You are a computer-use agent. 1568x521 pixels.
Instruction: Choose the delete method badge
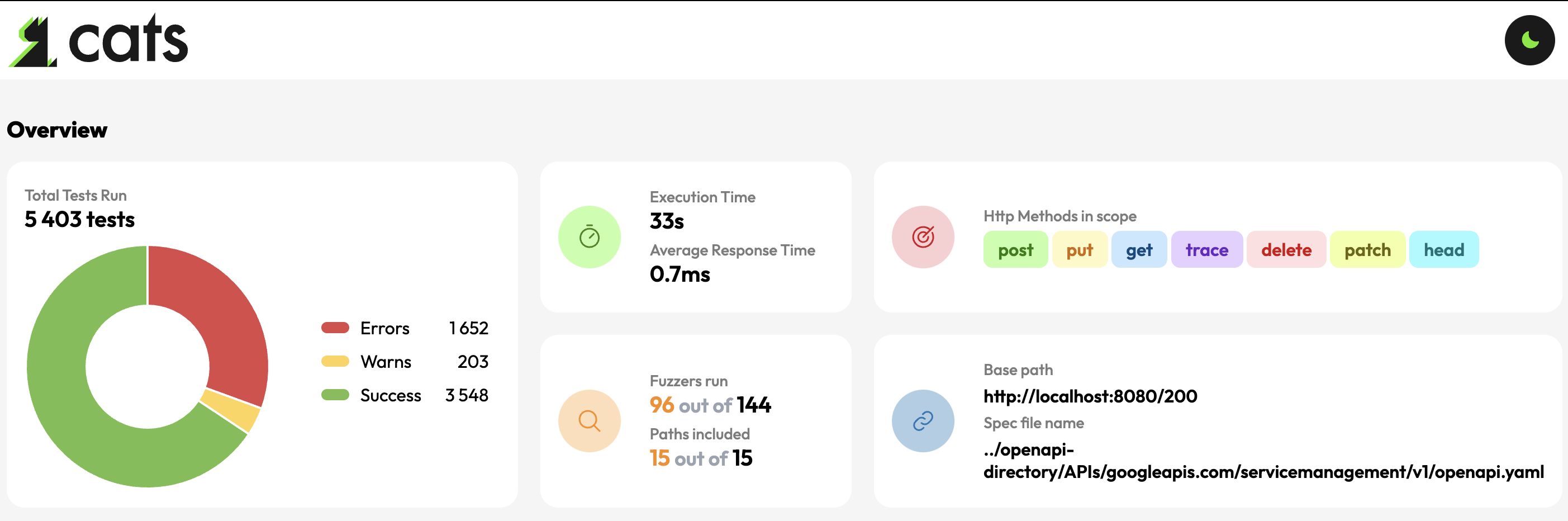[x=1286, y=249]
